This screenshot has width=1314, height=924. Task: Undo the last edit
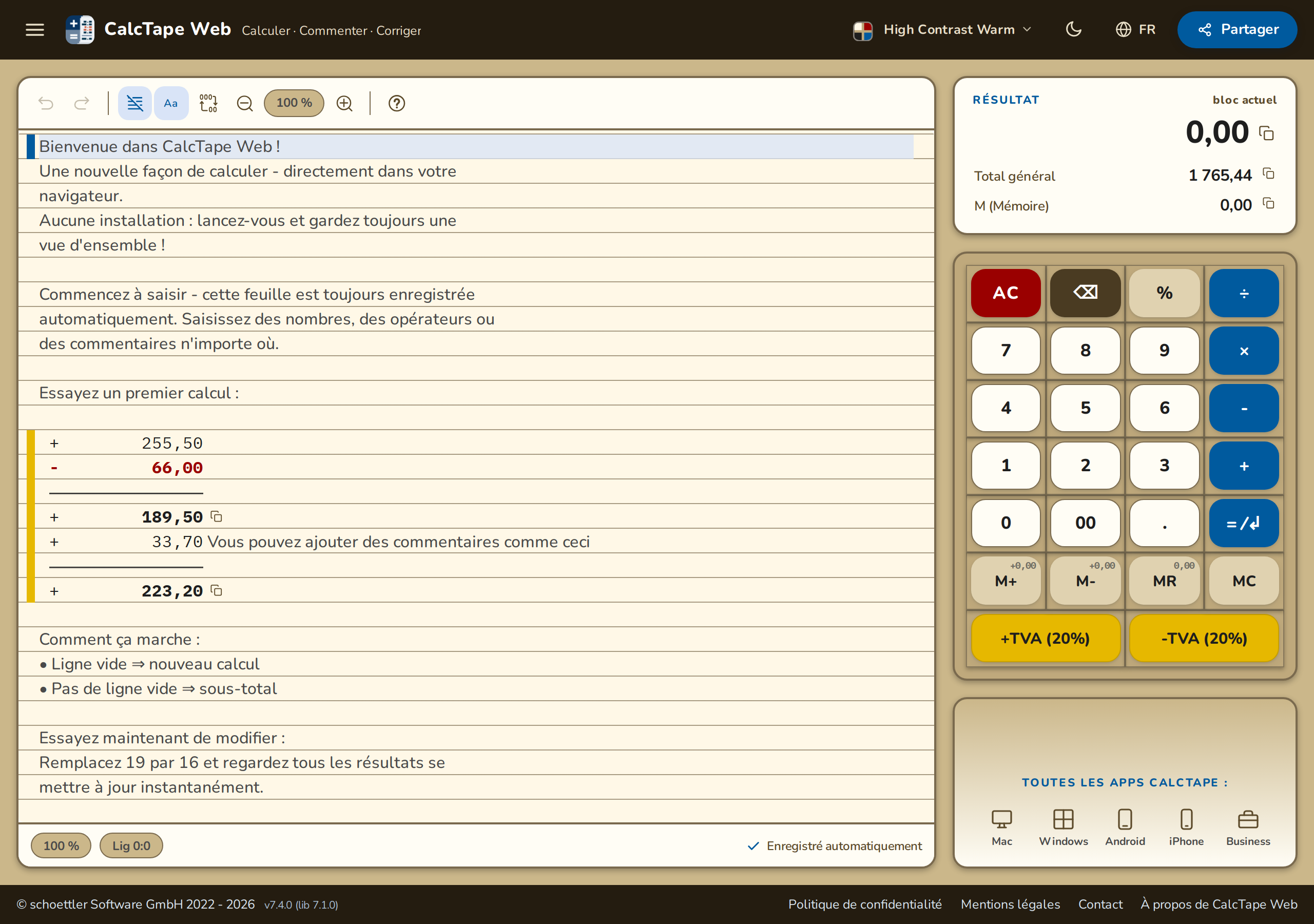(x=46, y=103)
